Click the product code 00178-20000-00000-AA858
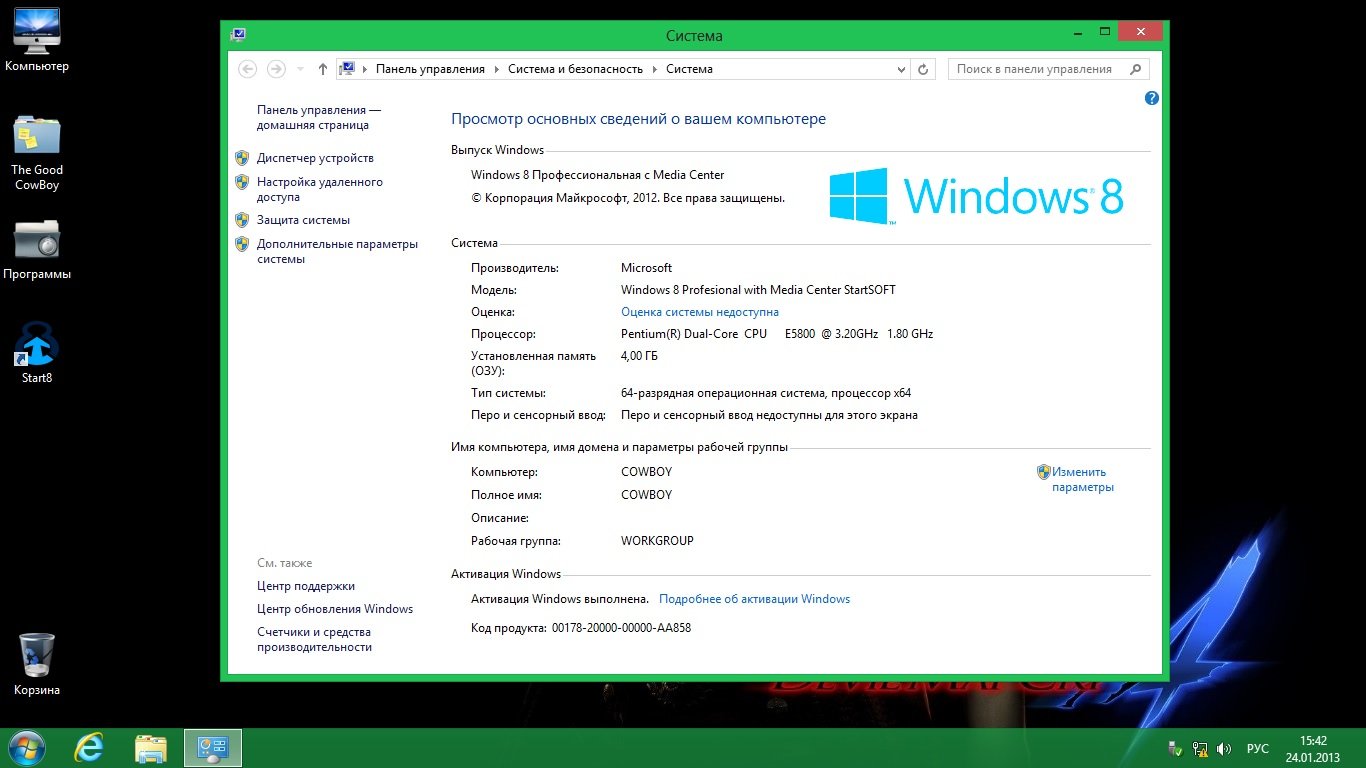Image resolution: width=1366 pixels, height=768 pixels. [621, 628]
